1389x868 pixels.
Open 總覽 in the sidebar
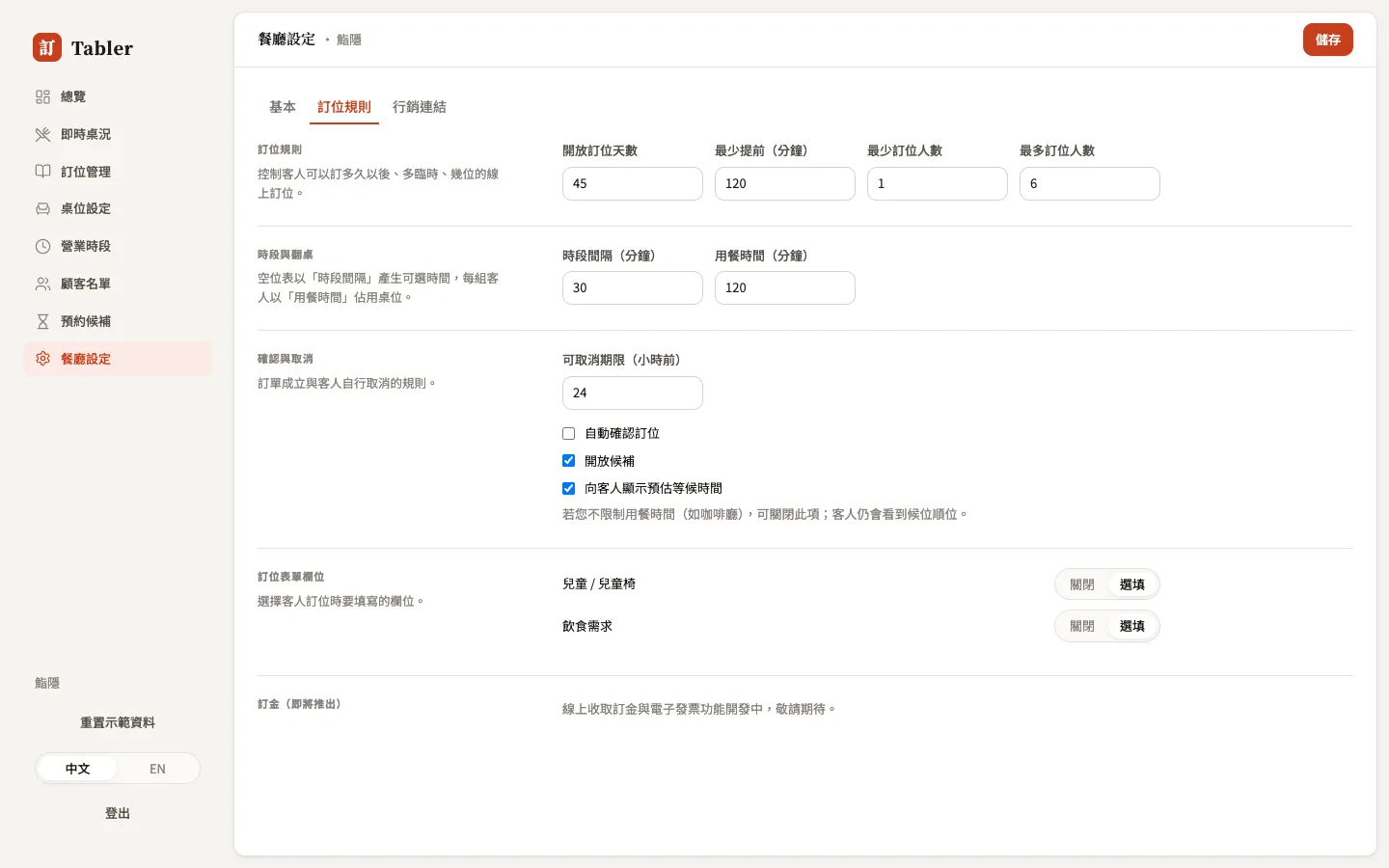click(x=118, y=96)
